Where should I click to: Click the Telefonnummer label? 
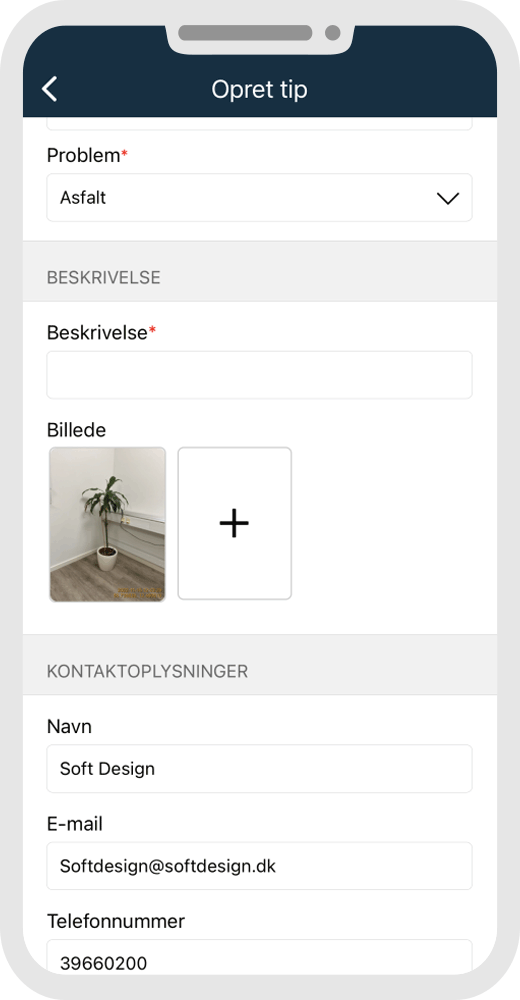115,921
